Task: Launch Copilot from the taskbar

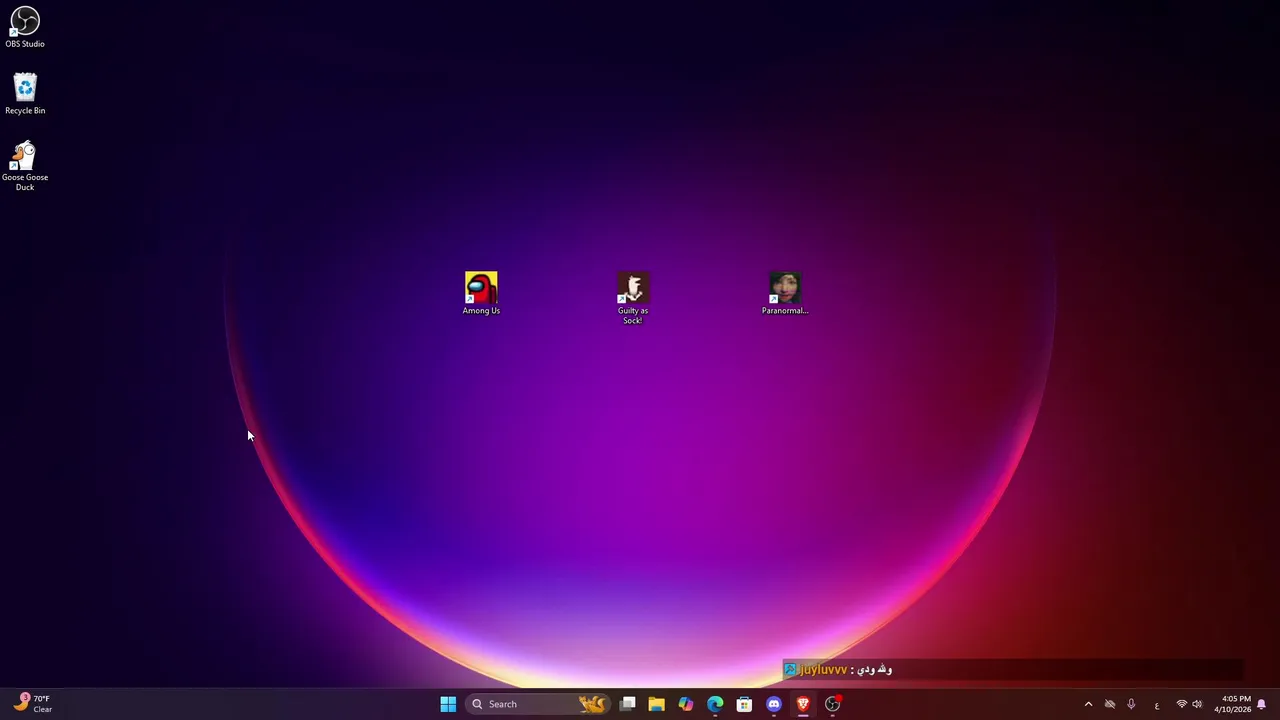Action: (x=685, y=704)
